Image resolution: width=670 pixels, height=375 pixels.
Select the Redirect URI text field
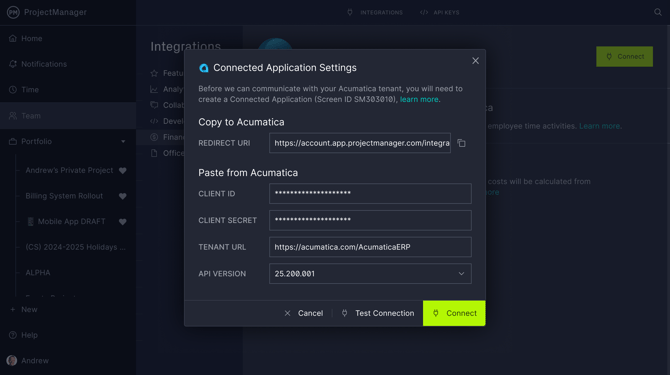[360, 143]
